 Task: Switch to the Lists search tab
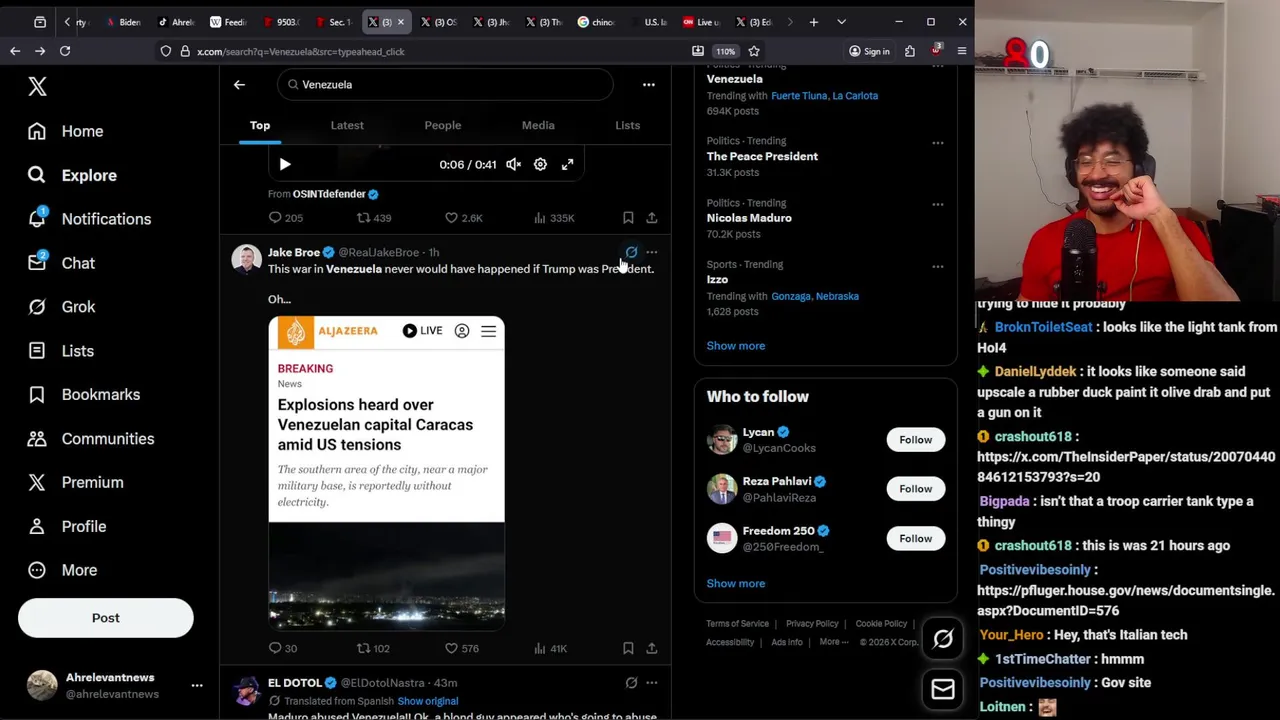(x=628, y=125)
